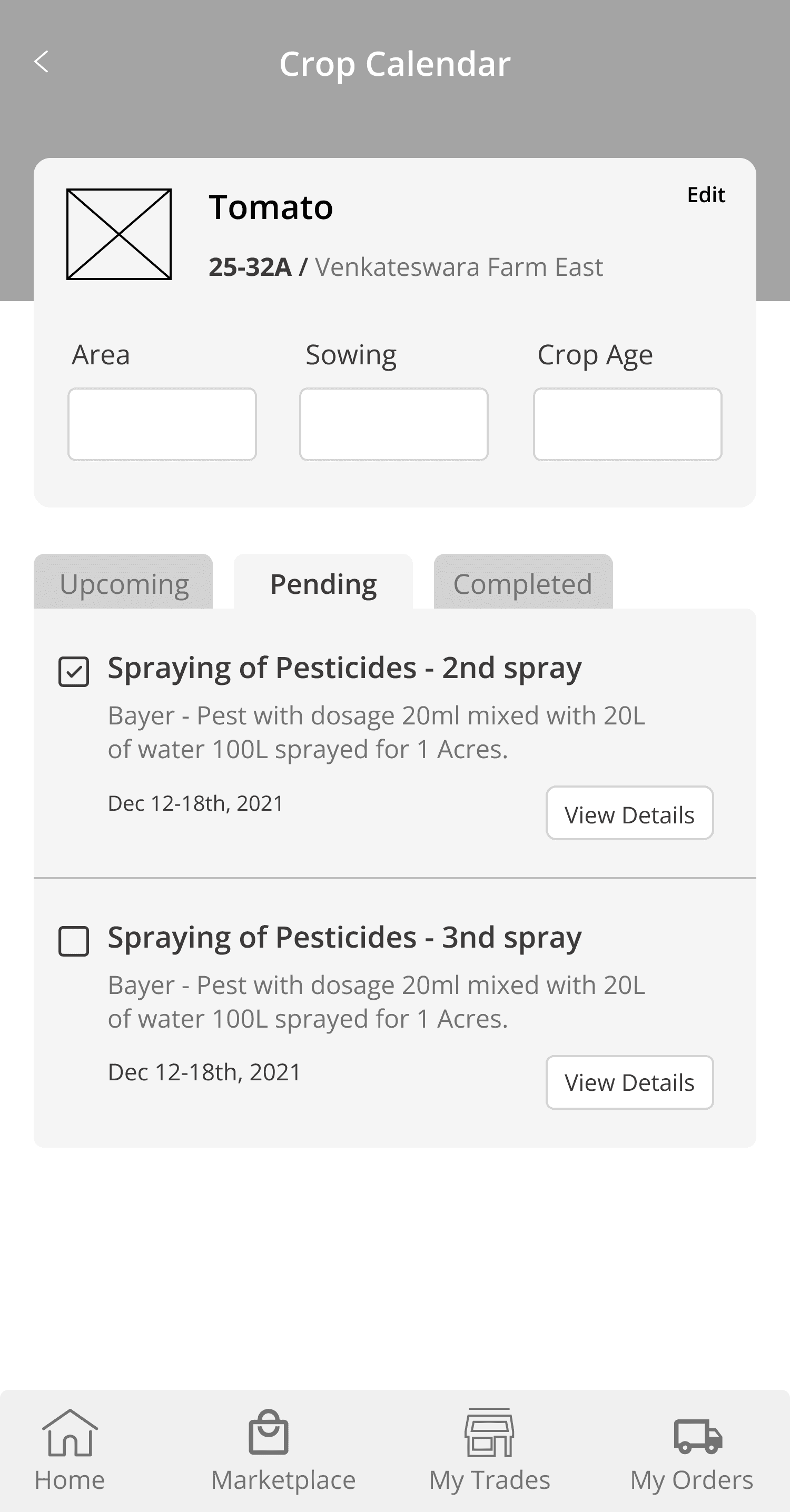Switch to the Upcoming tab
Image resolution: width=790 pixels, height=1512 pixels.
point(123,583)
